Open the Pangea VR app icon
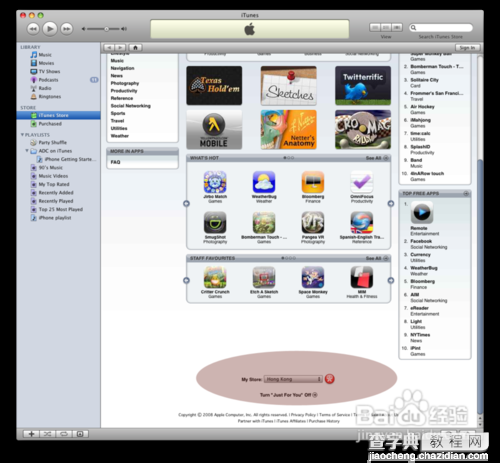 (313, 222)
